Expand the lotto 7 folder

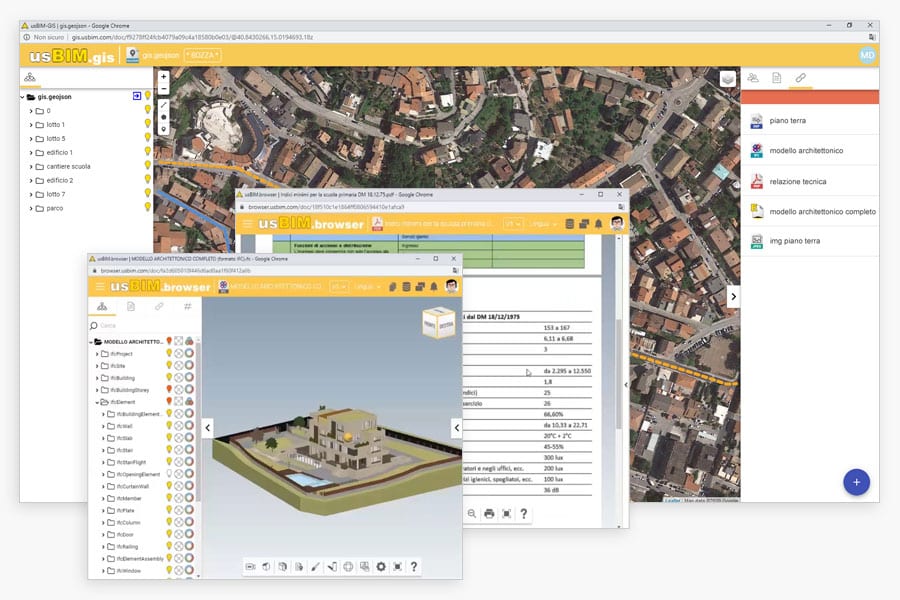click(31, 195)
